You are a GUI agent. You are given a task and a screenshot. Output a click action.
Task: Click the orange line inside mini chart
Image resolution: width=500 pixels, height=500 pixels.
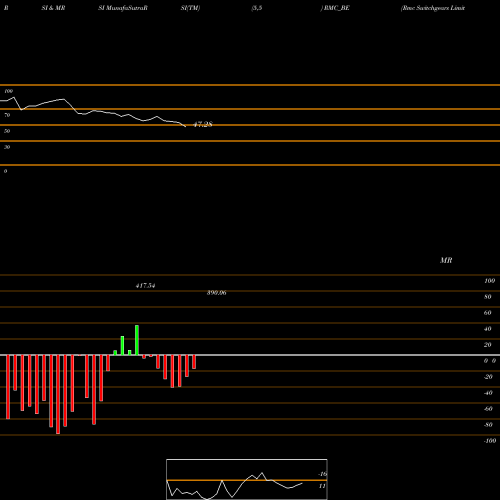pyautogui.click(x=247, y=480)
